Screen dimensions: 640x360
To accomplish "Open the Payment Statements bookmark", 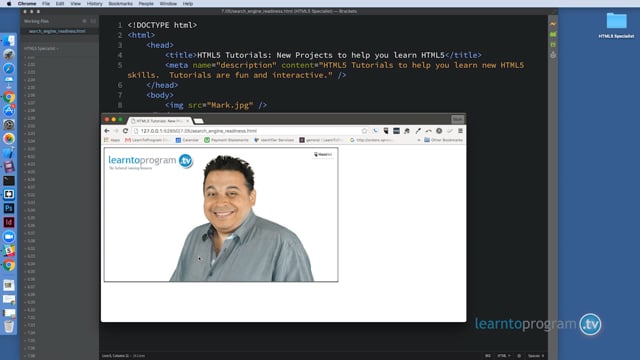I will [x=226, y=140].
